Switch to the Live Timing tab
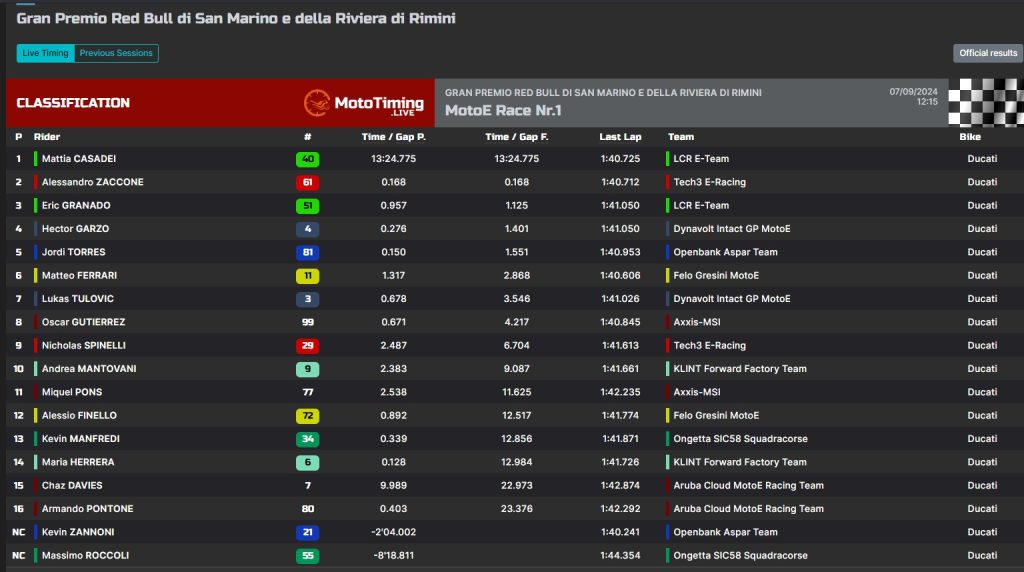The width and height of the screenshot is (1024, 572). (x=45, y=53)
